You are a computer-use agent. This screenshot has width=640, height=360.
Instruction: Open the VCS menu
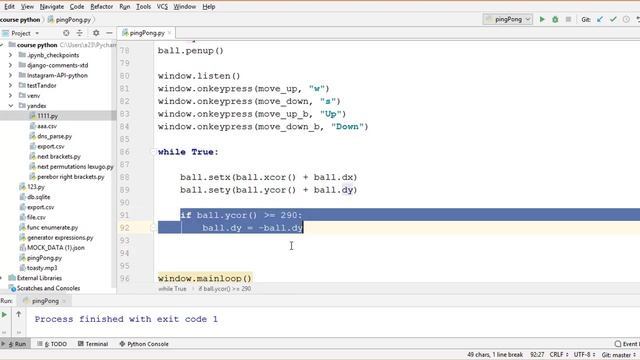(x=162, y=7)
